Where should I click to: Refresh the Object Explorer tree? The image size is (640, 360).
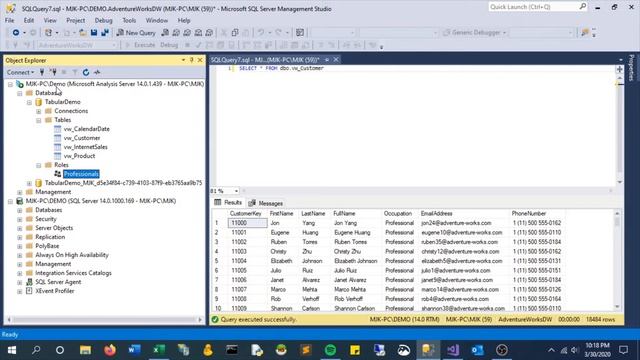point(86,72)
